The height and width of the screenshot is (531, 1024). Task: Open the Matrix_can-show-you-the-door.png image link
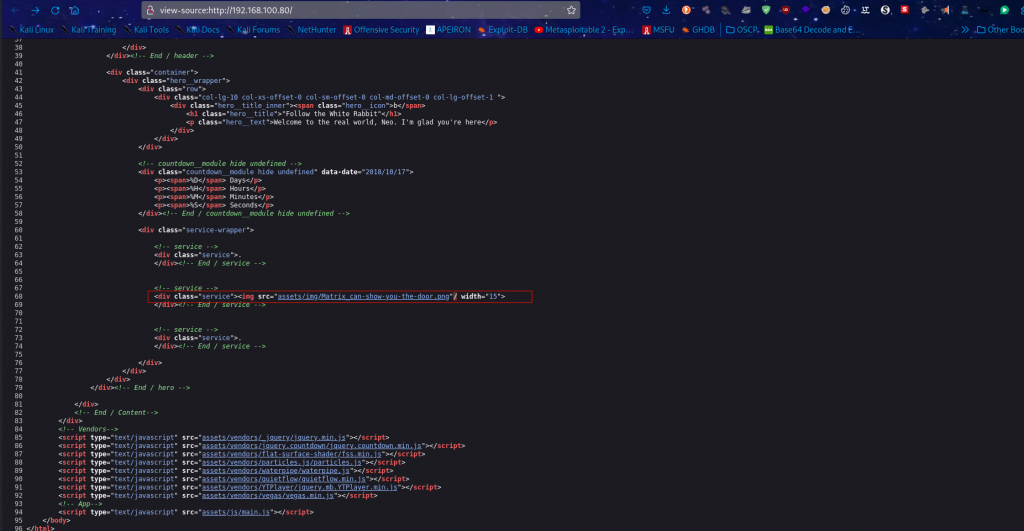pyautogui.click(x=364, y=297)
